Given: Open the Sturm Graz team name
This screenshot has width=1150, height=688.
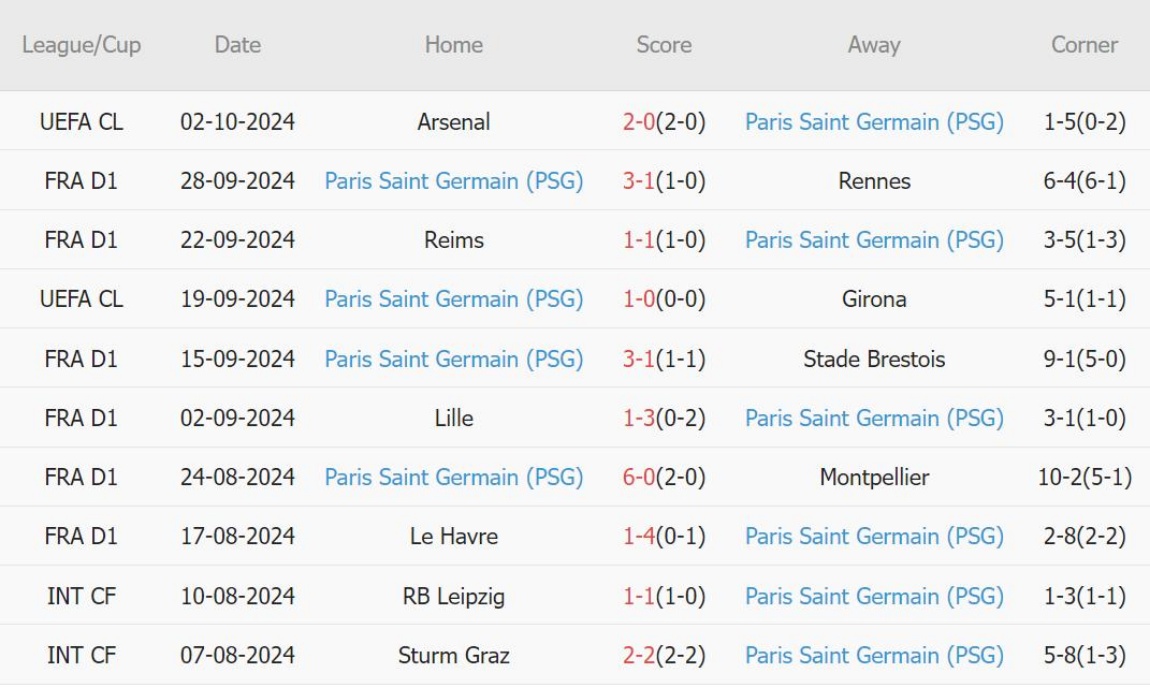Looking at the screenshot, I should (454, 655).
